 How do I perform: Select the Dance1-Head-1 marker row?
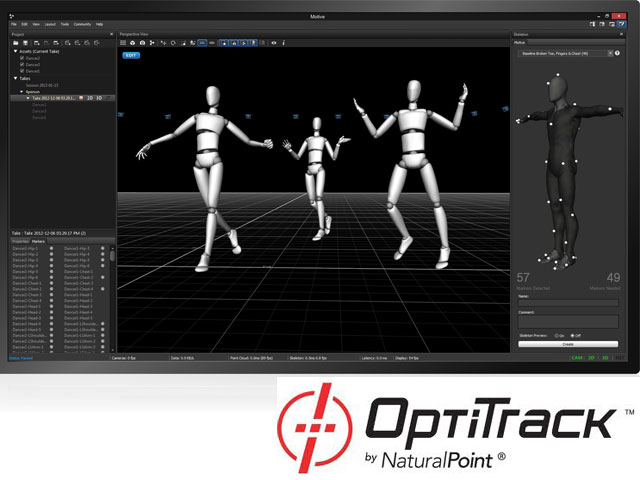click(x=78, y=295)
